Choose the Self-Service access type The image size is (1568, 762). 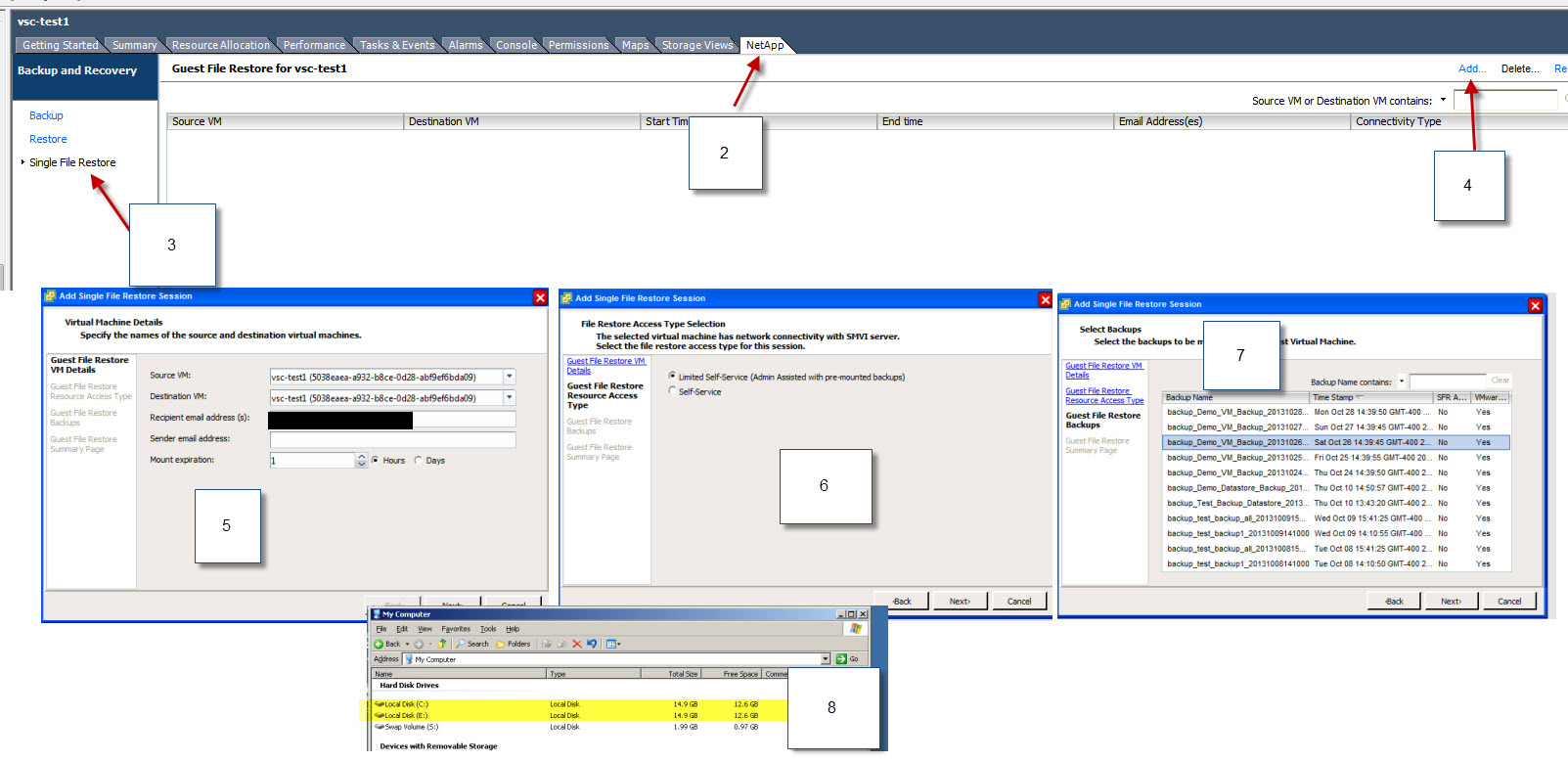pyautogui.click(x=672, y=391)
